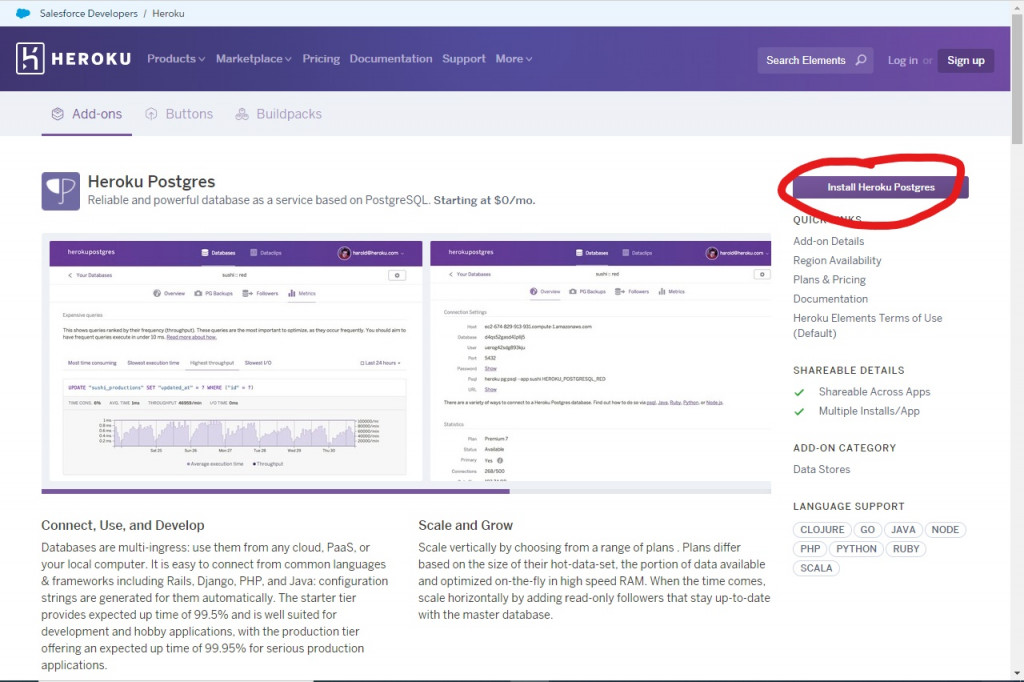The width and height of the screenshot is (1024, 682).
Task: Open the Support menu item
Action: pyautogui.click(x=464, y=59)
